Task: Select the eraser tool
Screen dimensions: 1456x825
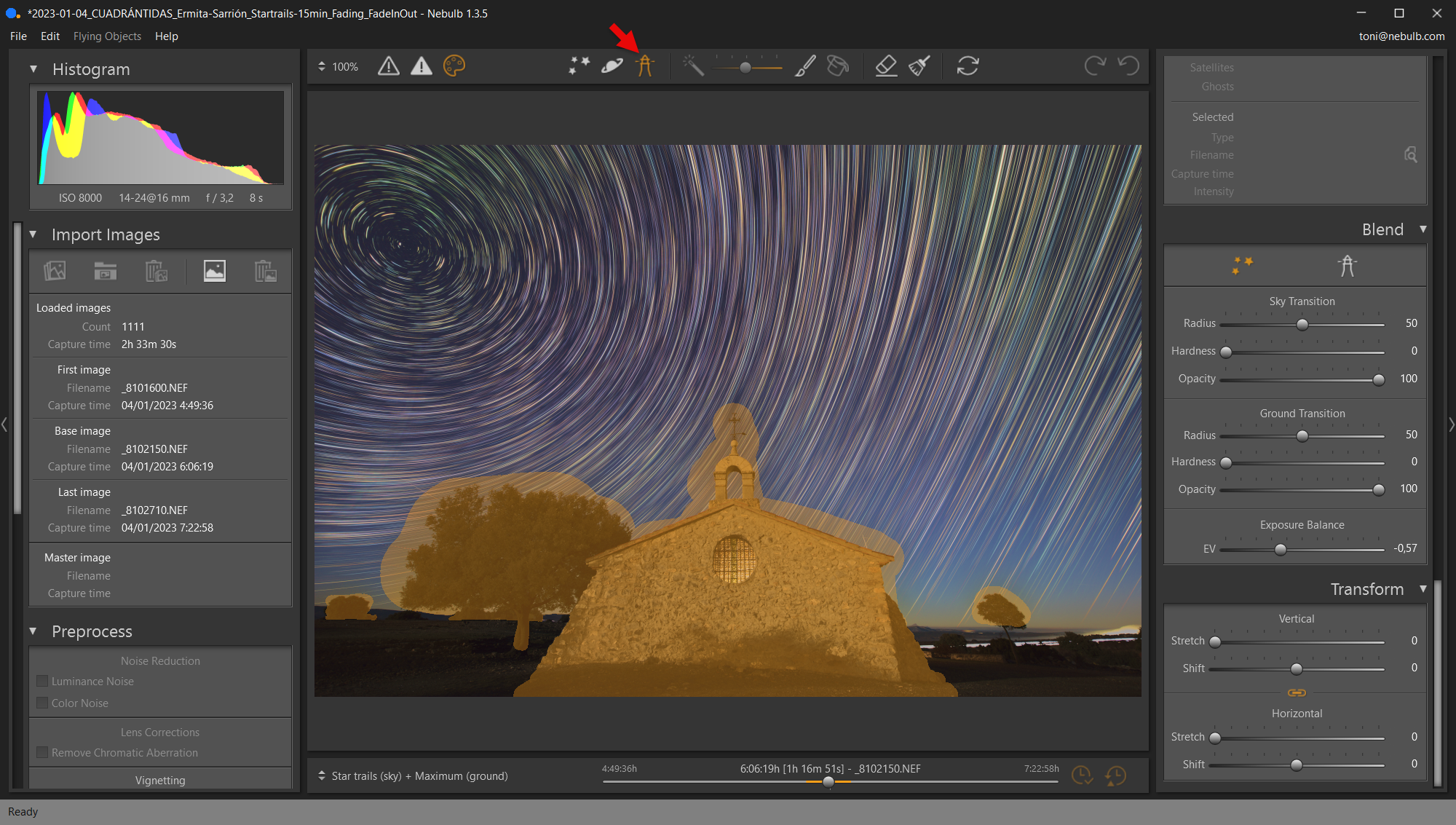Action: click(x=886, y=66)
